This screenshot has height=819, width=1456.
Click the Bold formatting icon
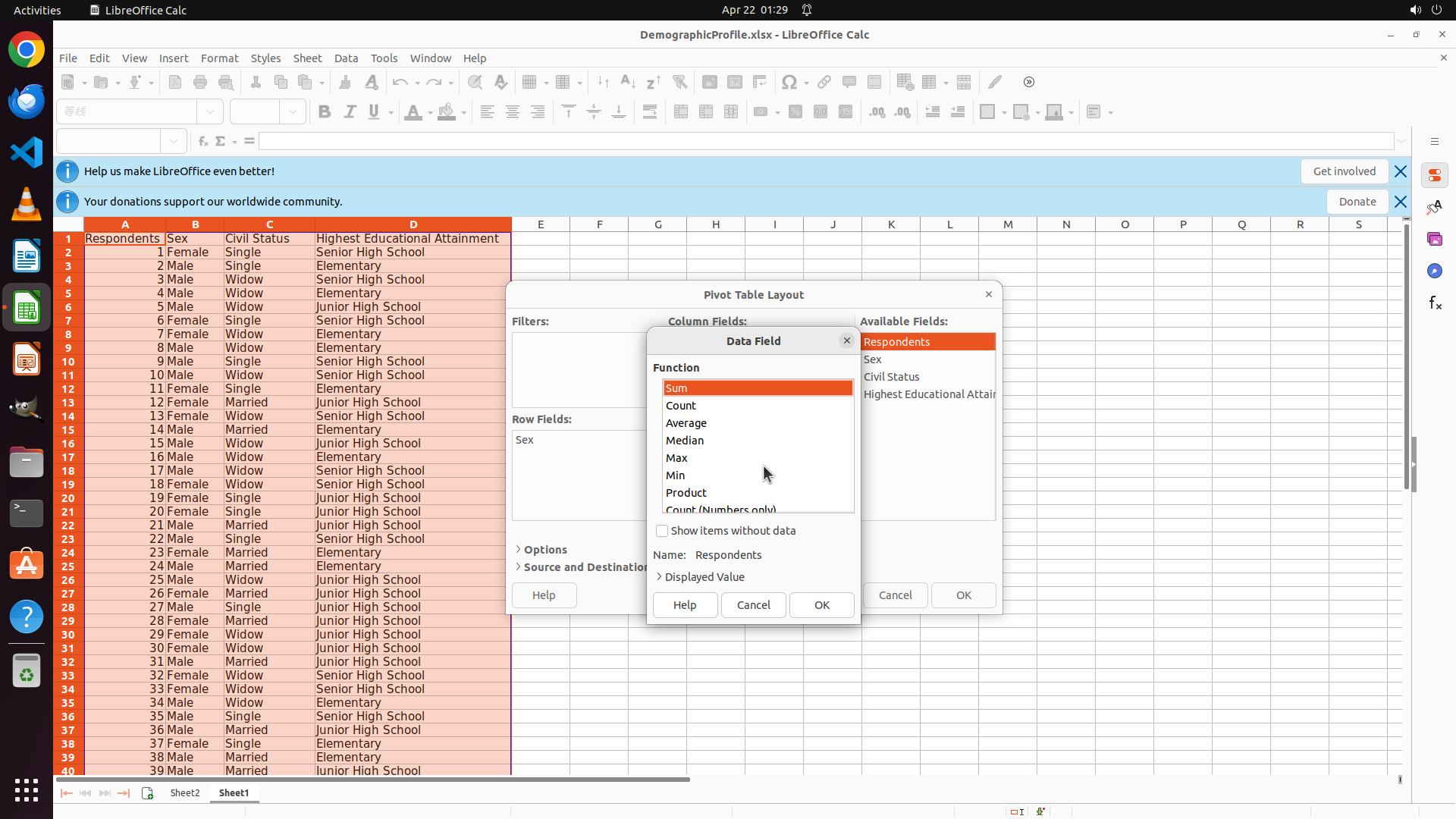coord(325,112)
